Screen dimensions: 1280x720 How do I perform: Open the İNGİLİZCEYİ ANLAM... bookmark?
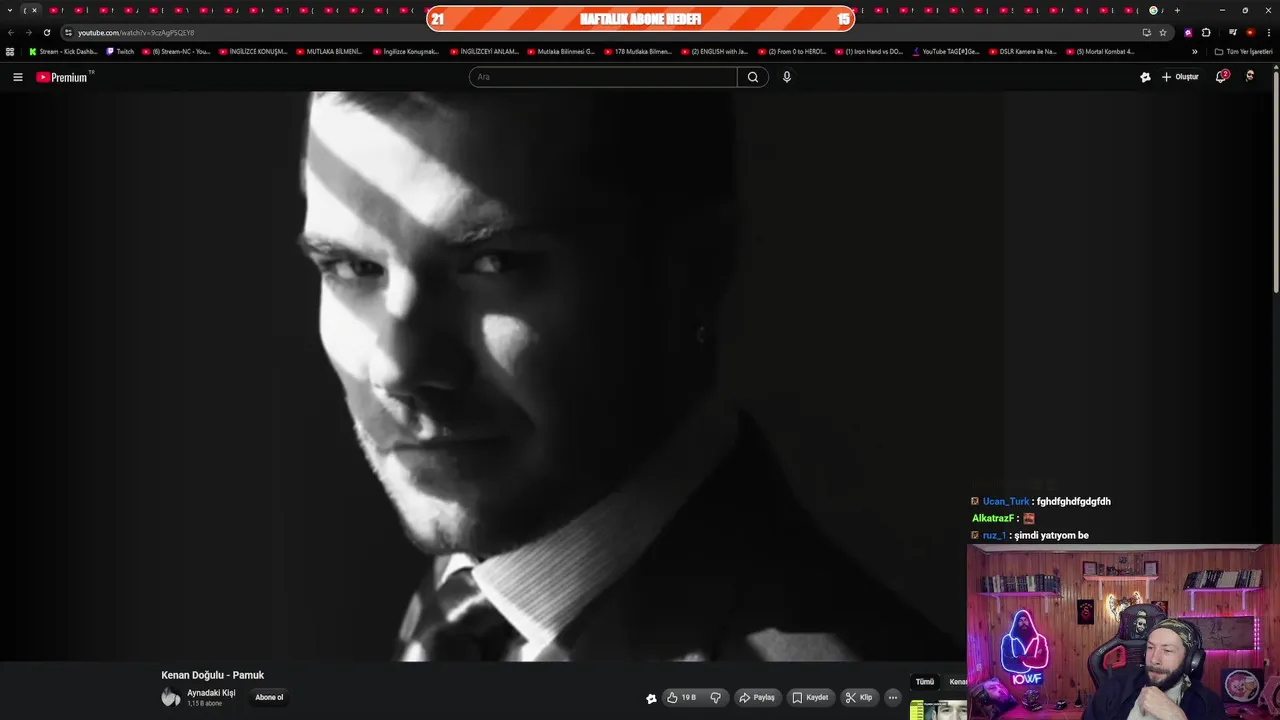coord(484,51)
